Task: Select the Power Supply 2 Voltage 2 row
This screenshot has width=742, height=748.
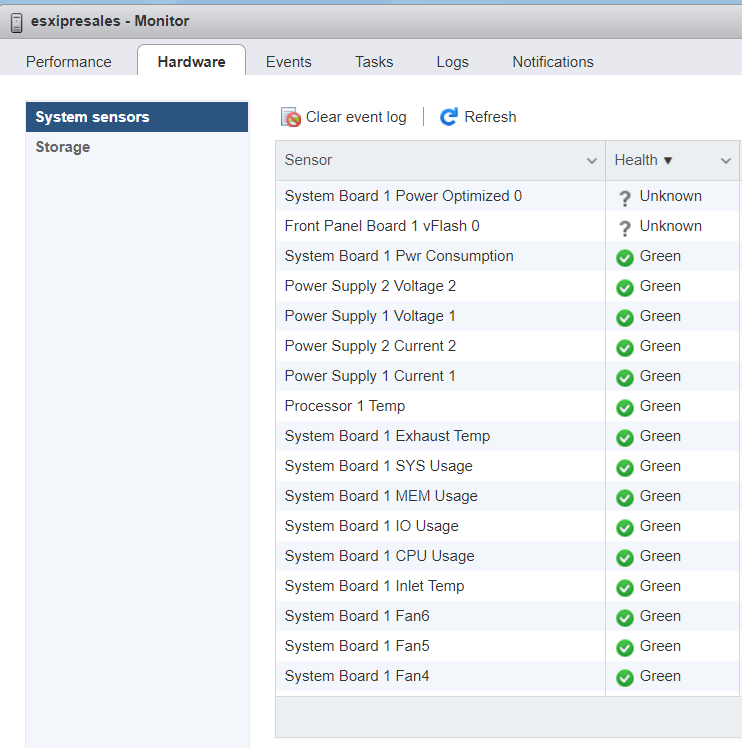Action: pos(370,286)
